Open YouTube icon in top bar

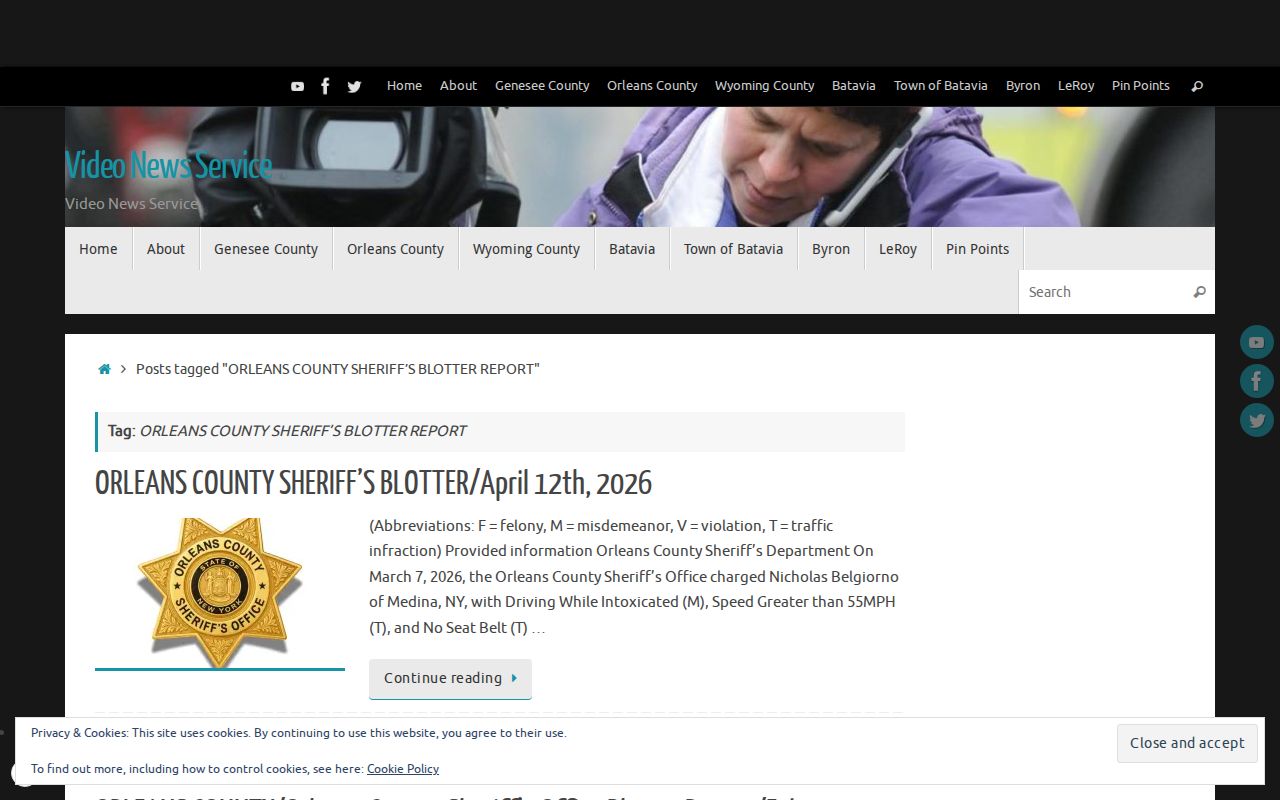point(297,86)
